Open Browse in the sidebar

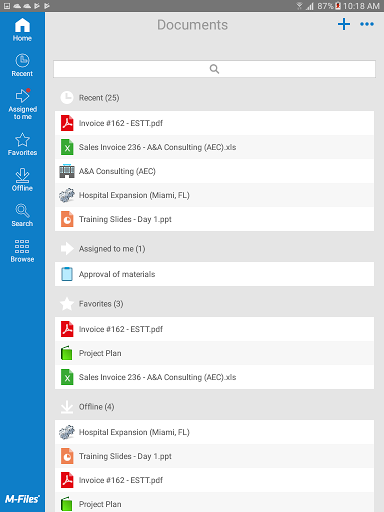22,251
